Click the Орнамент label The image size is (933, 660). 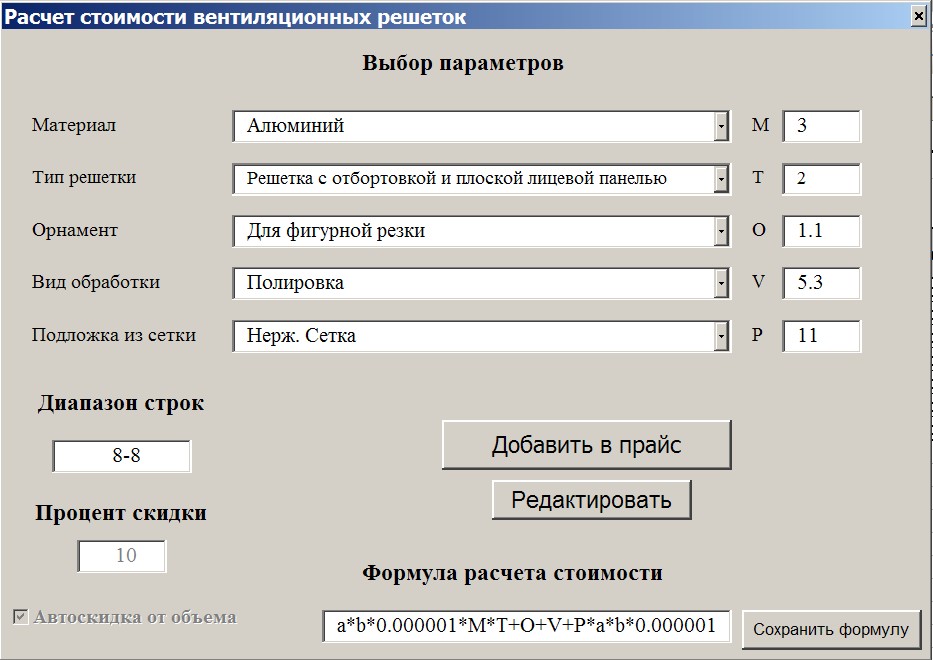[74, 230]
